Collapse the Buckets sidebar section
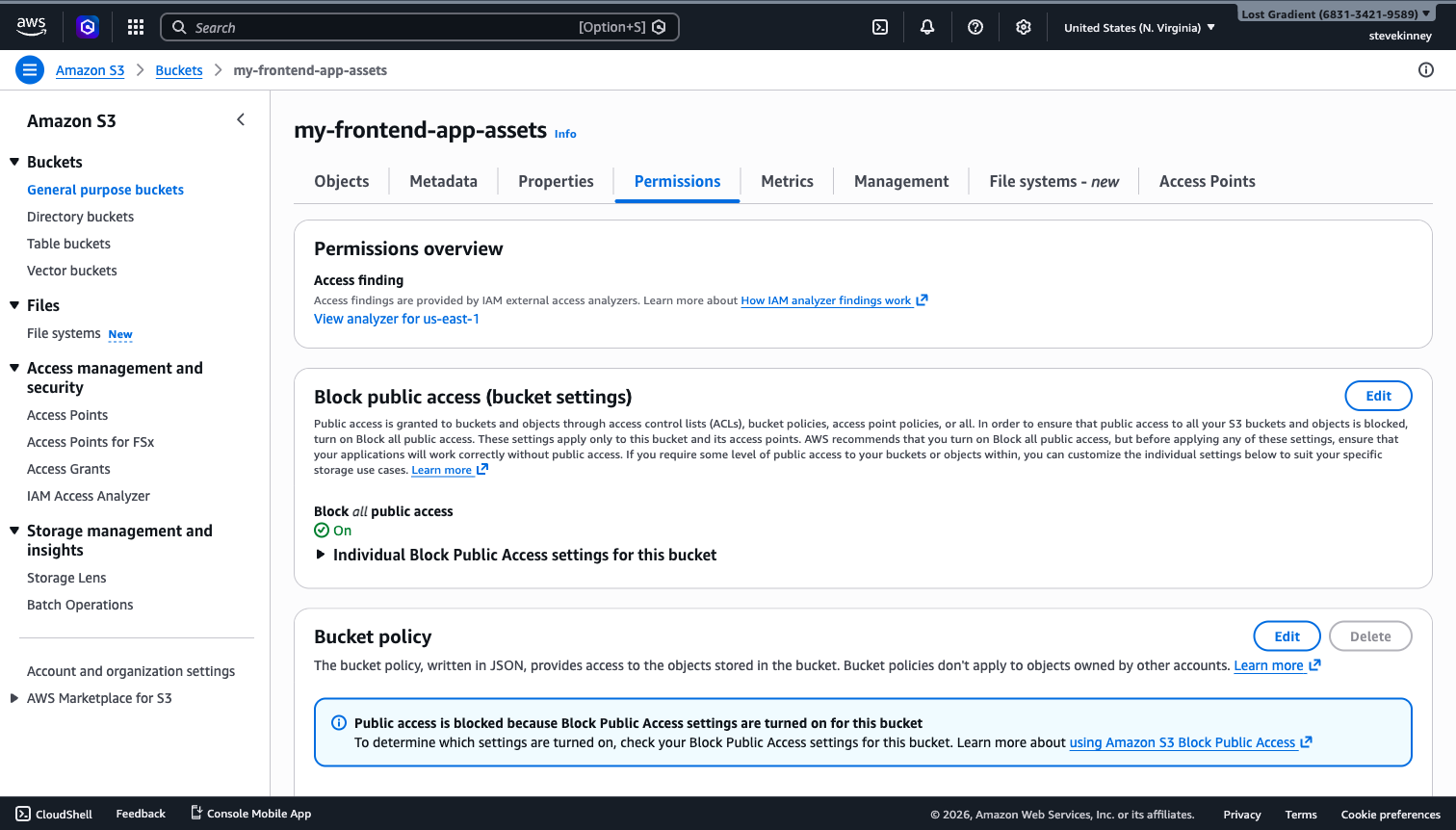 click(14, 162)
